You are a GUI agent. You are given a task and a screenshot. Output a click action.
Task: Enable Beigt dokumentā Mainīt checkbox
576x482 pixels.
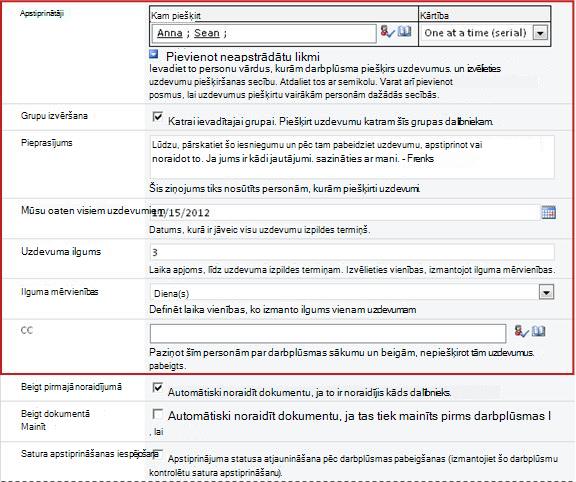tap(158, 414)
